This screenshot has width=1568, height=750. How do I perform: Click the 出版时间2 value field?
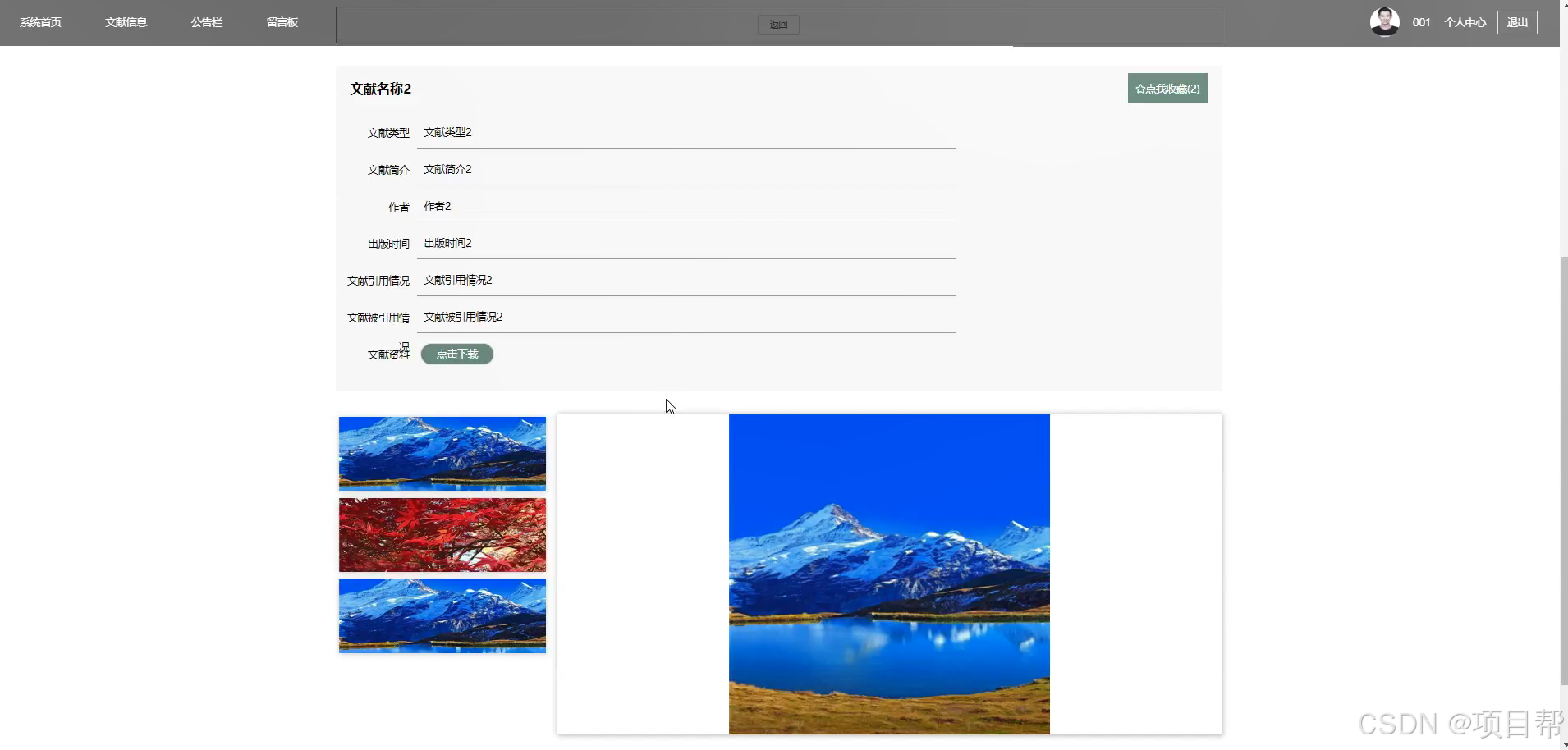(x=686, y=243)
